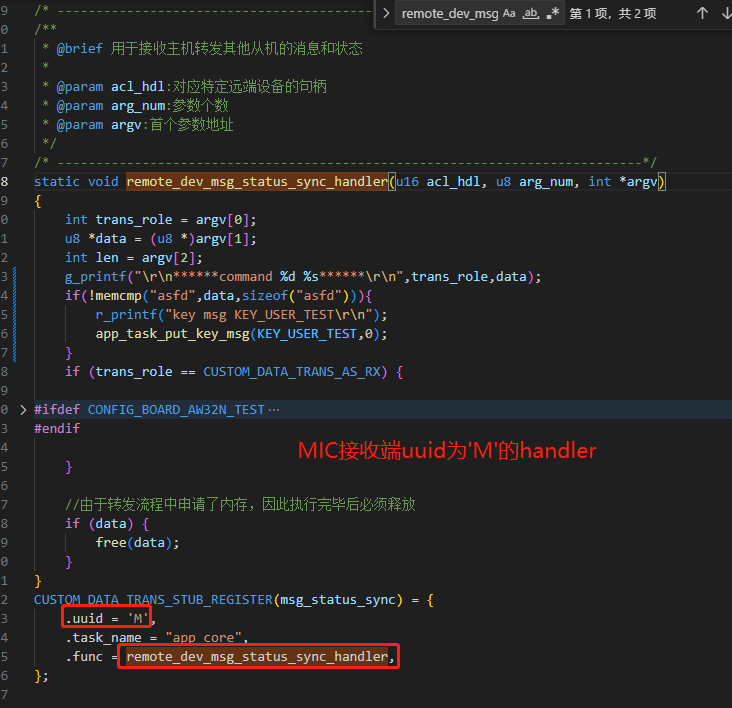Image resolution: width=732 pixels, height=708 pixels.
Task: Click msg_status_sync macro argument
Action: click(338, 600)
